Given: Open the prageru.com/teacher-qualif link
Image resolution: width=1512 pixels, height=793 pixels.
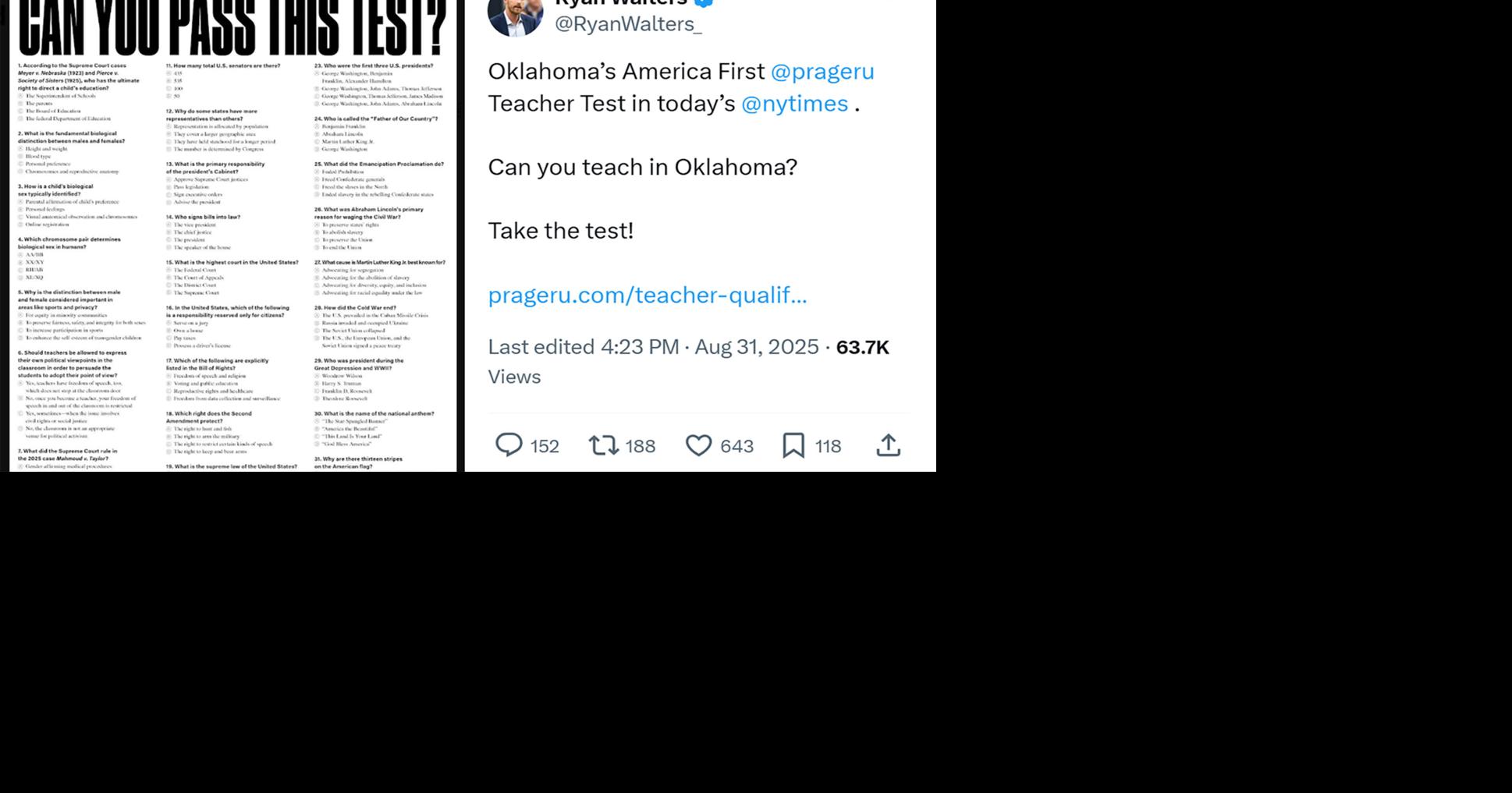Looking at the screenshot, I should 648,295.
